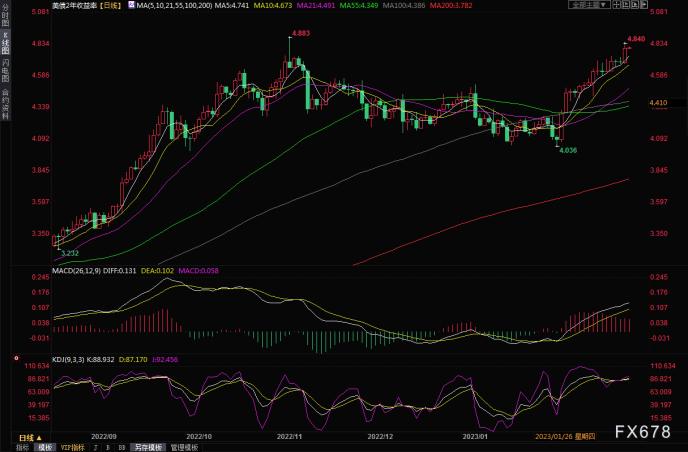This screenshot has height=452, width=688.
Task: Click the B9 template button in bottom bar
Action: point(122,448)
